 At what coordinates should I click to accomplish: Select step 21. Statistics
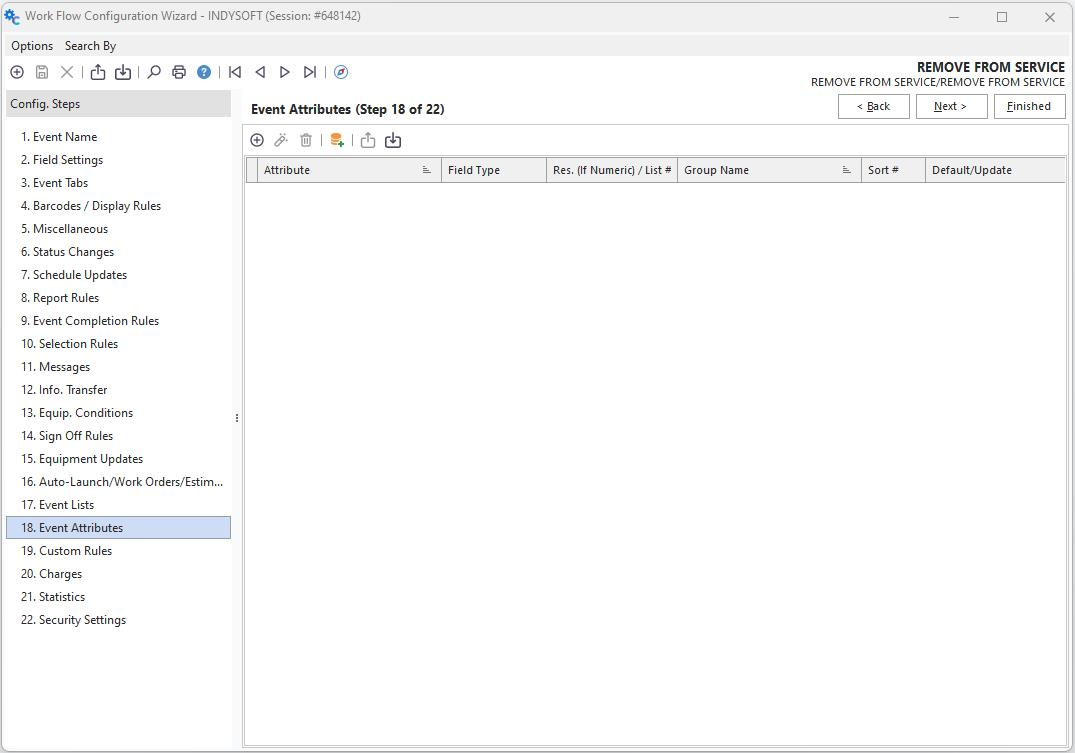point(118,597)
